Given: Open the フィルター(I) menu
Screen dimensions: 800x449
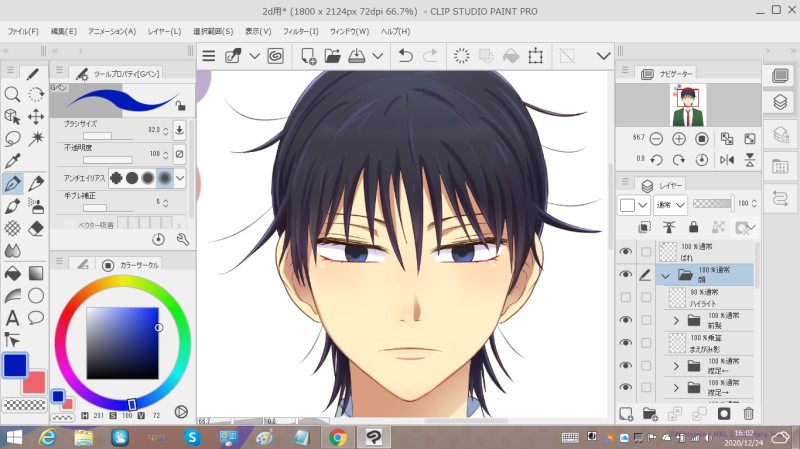Looking at the screenshot, I should (301, 32).
